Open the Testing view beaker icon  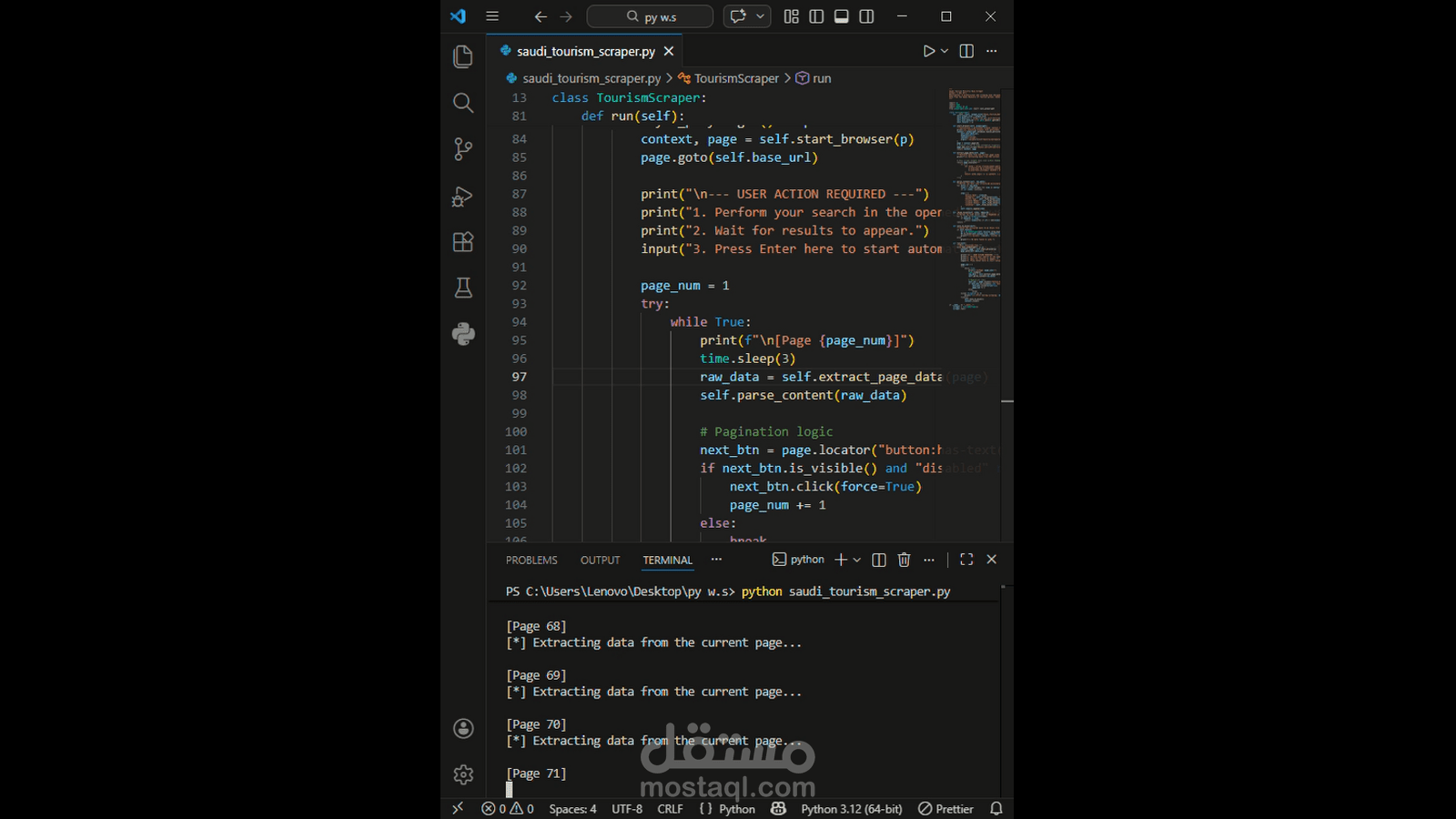[462, 287]
